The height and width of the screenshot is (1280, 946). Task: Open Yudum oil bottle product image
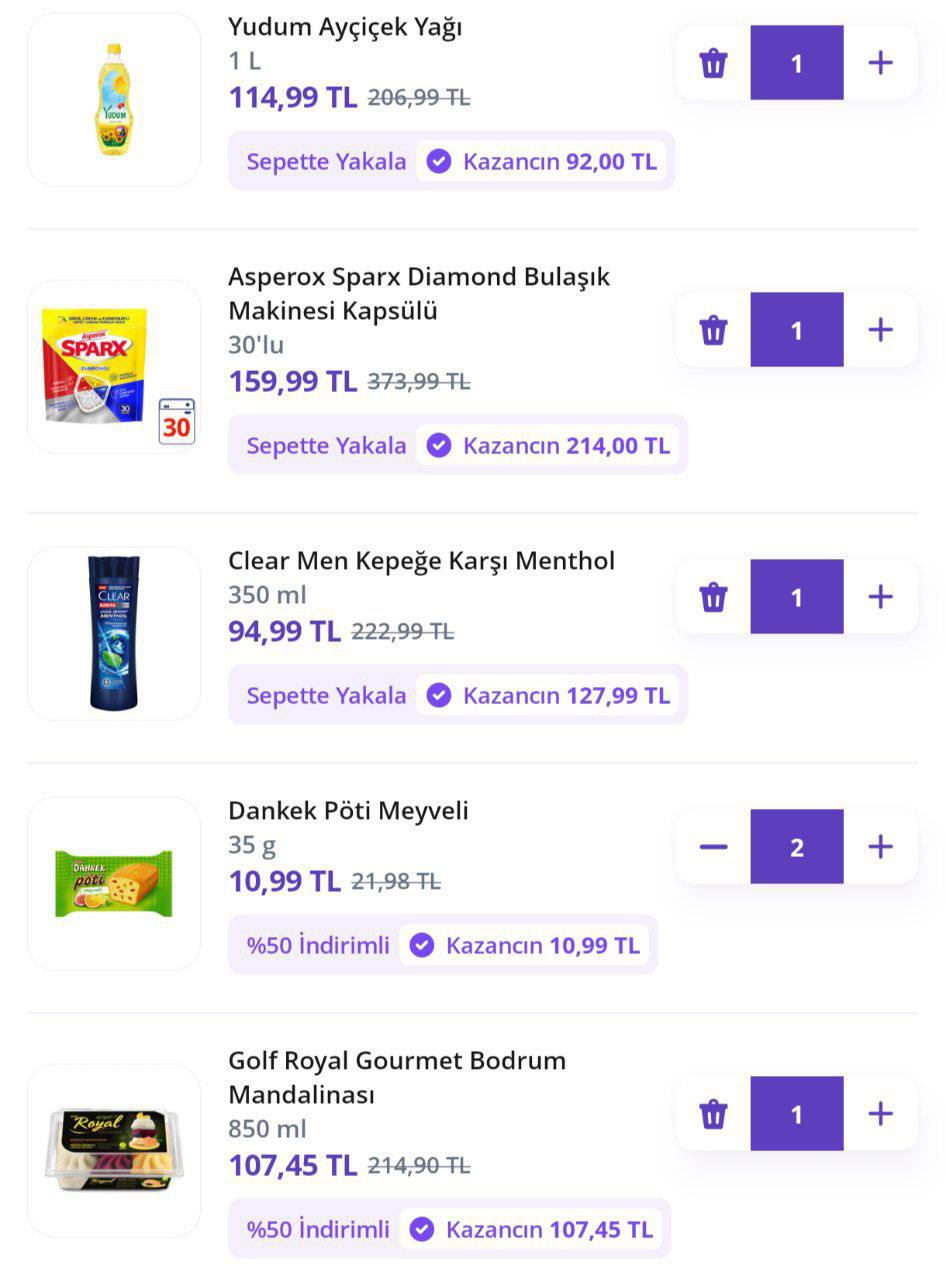[114, 99]
